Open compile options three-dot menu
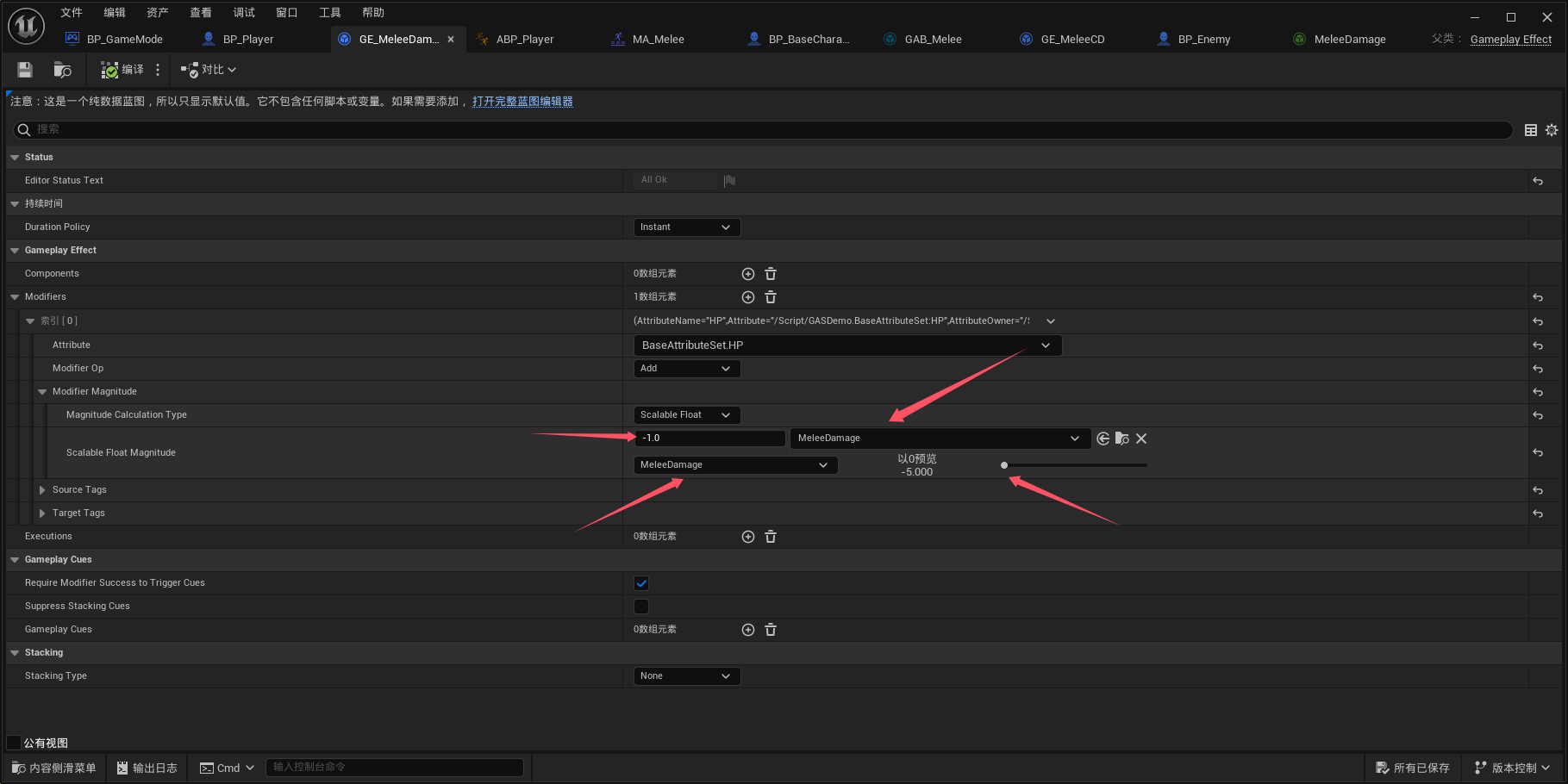This screenshot has height=784, width=1568. (158, 70)
